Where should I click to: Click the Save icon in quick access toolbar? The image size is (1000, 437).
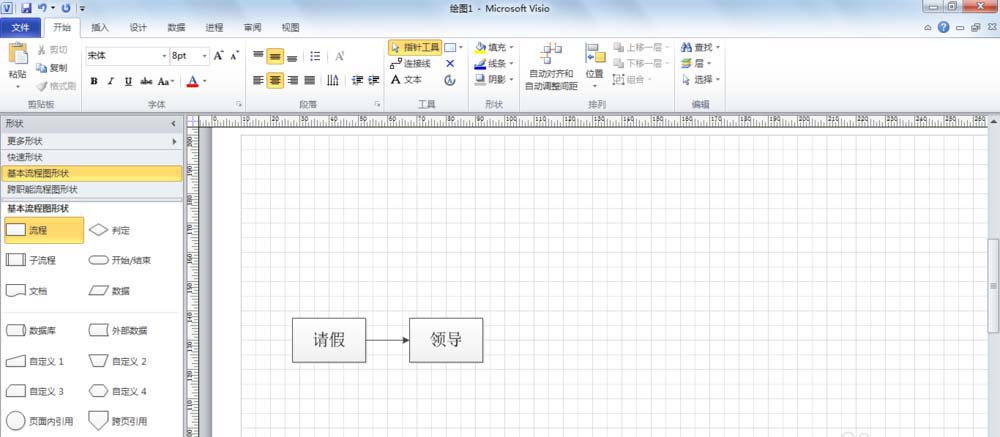click(27, 8)
